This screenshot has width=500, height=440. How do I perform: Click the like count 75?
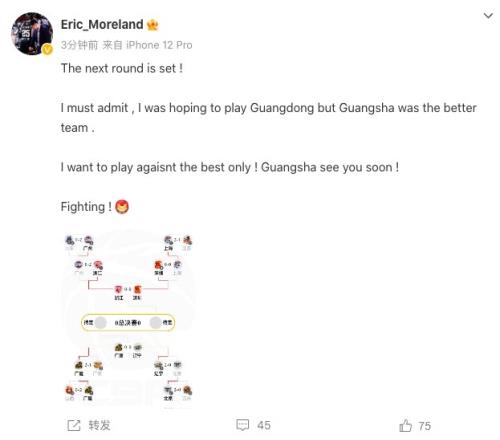(425, 426)
